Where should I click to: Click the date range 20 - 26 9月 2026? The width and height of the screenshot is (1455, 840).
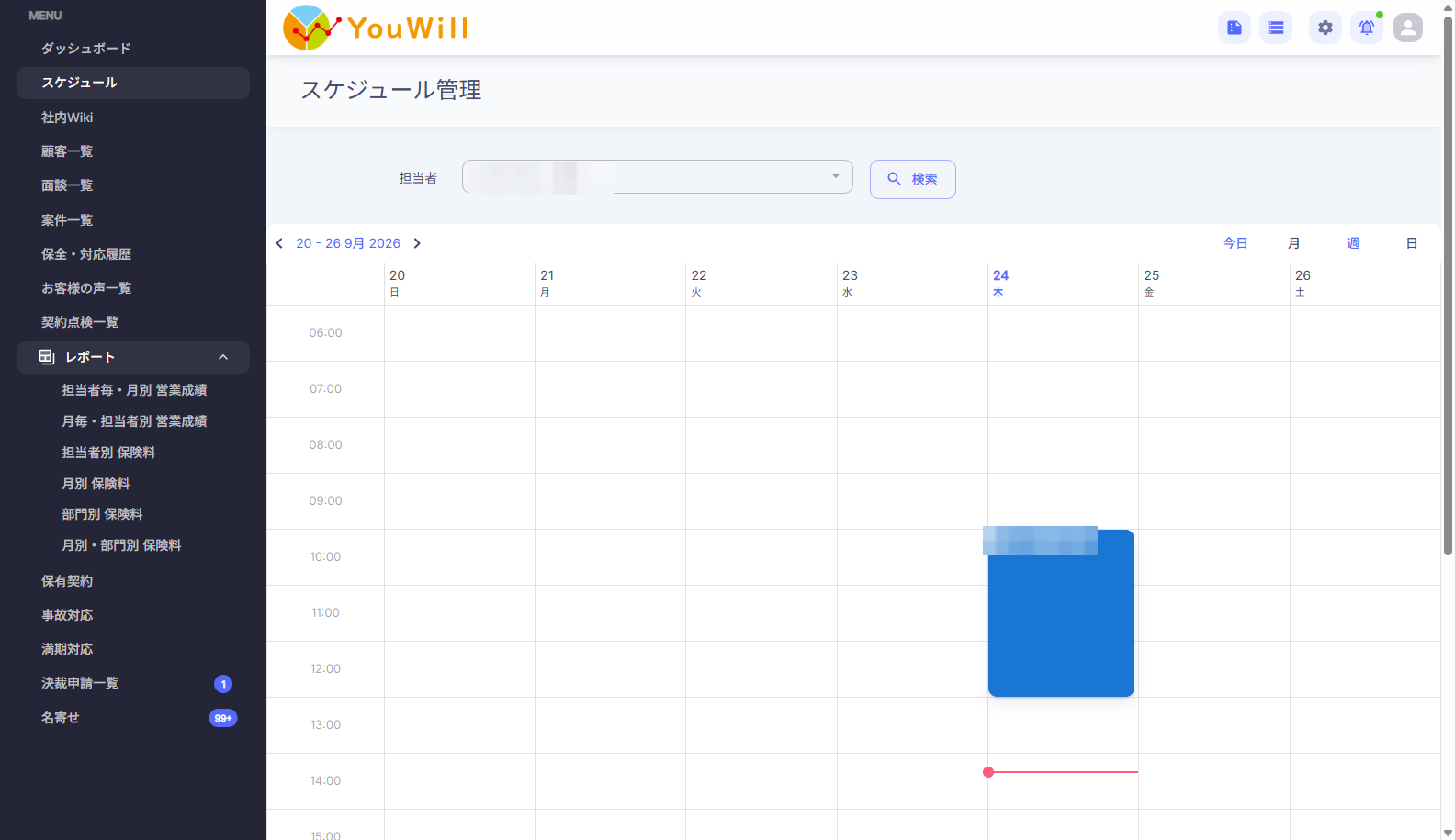(x=348, y=243)
